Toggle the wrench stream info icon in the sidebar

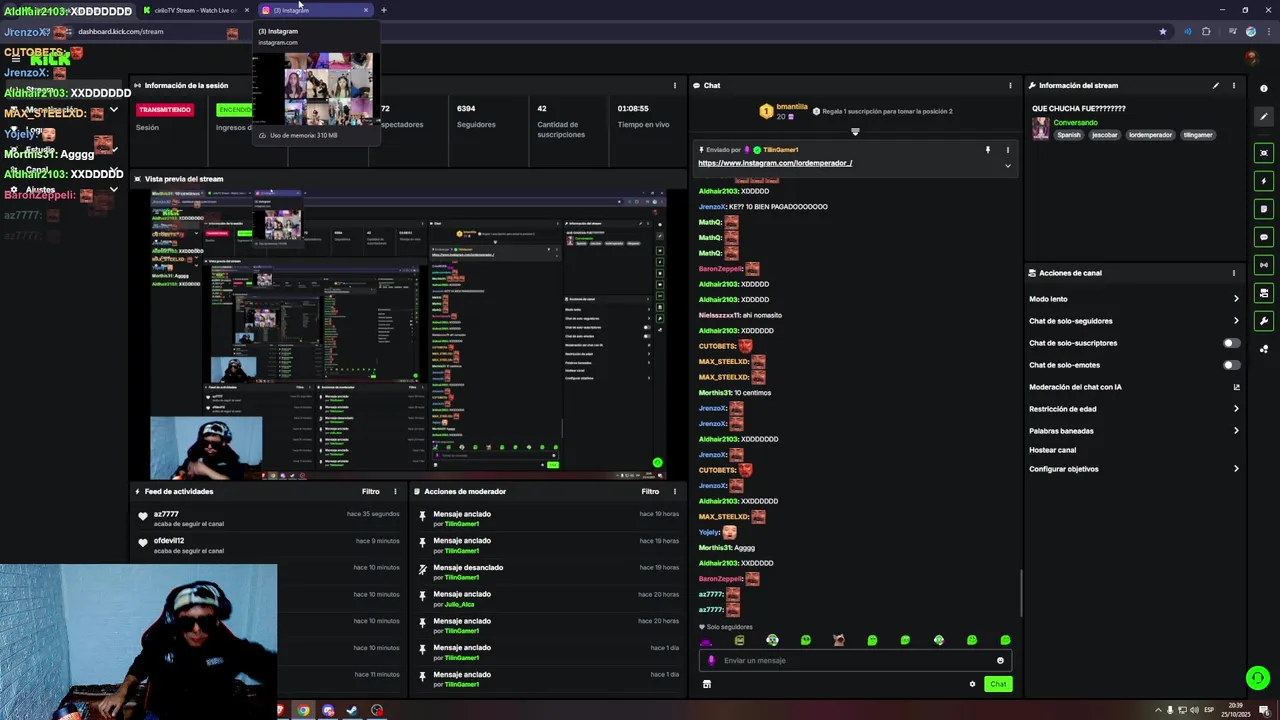coord(1264,321)
